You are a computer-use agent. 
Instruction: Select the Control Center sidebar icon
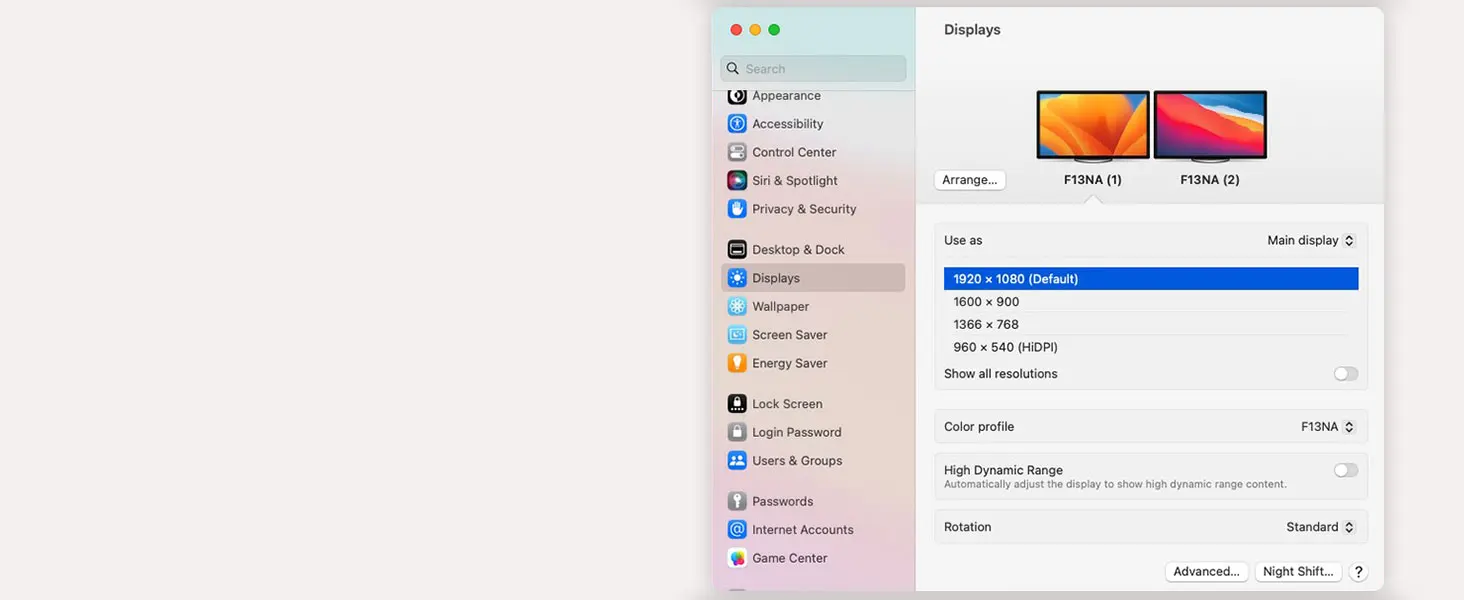[x=737, y=152]
